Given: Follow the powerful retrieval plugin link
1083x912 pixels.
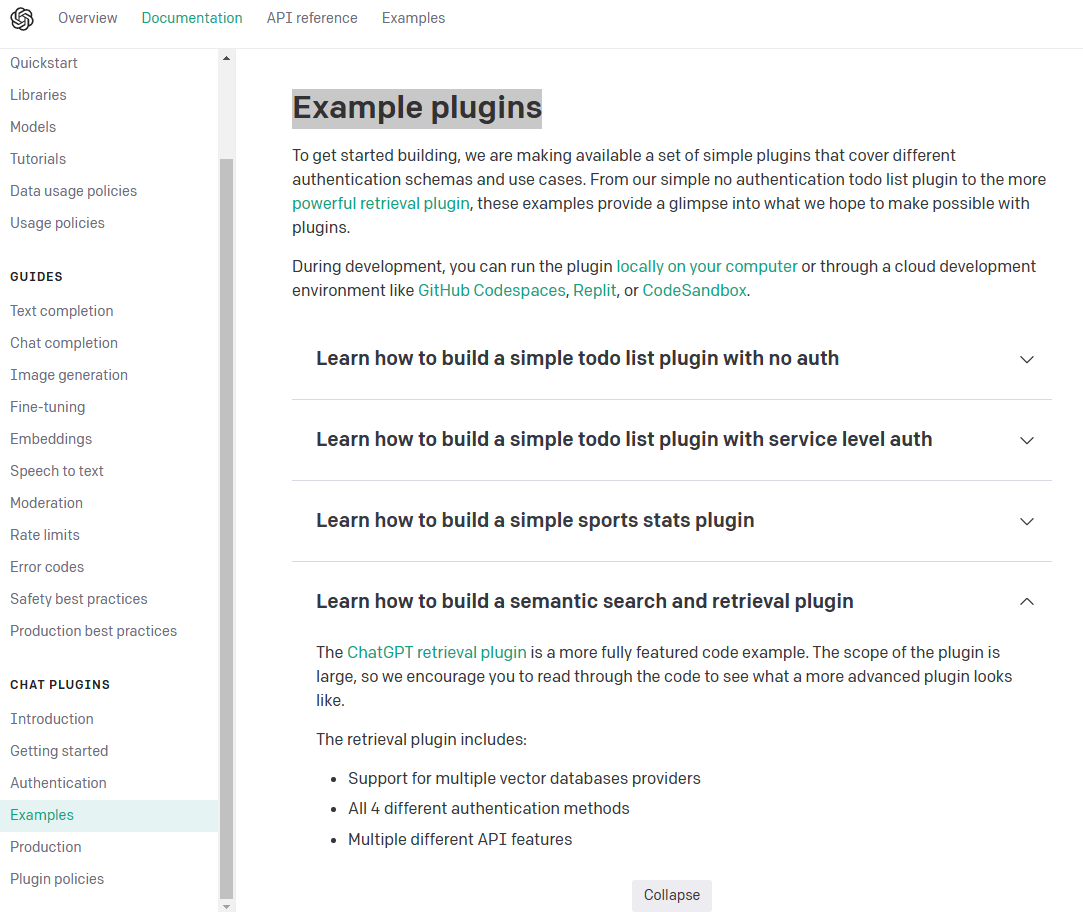Looking at the screenshot, I should point(381,203).
